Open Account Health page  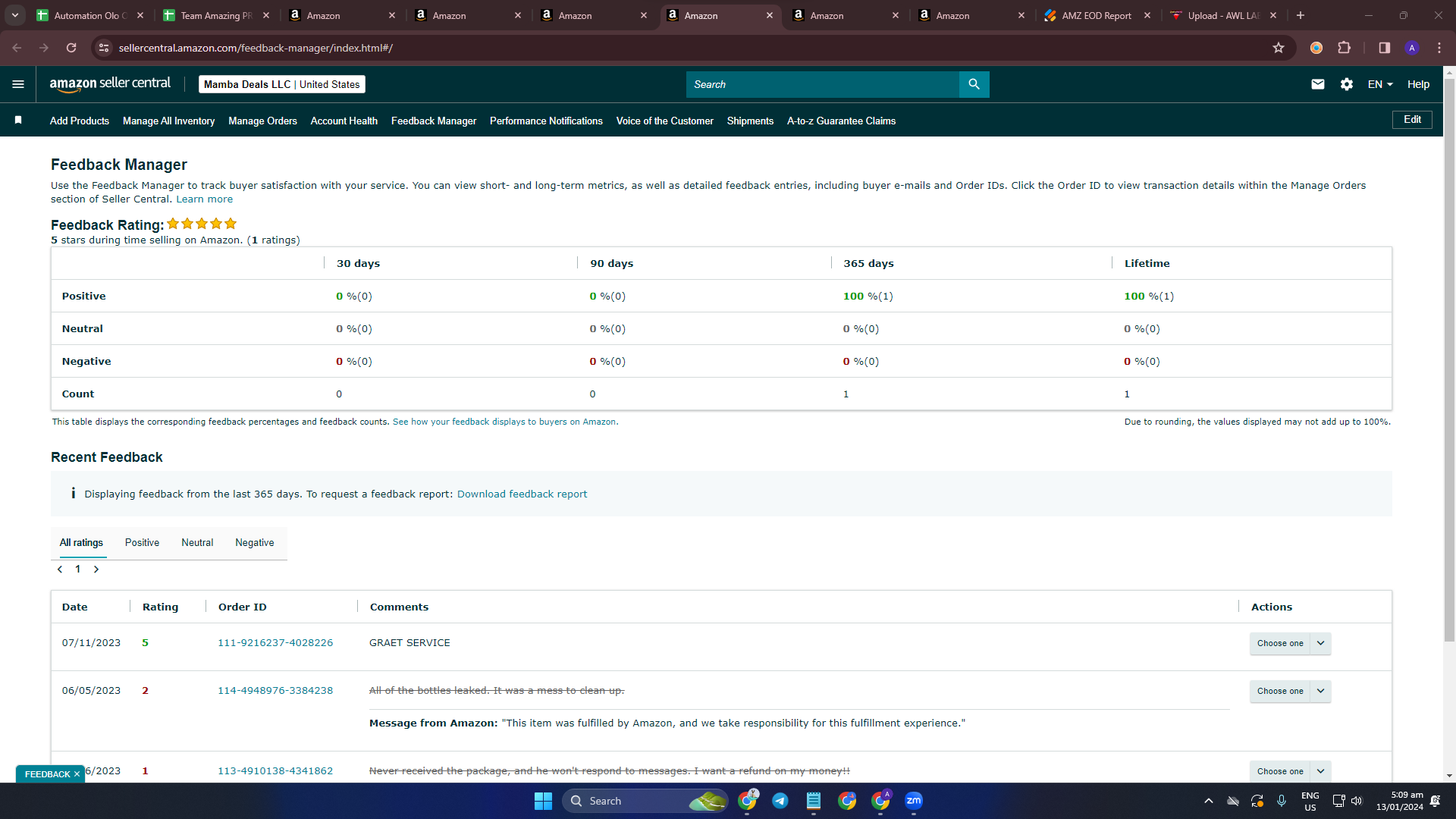click(x=344, y=121)
